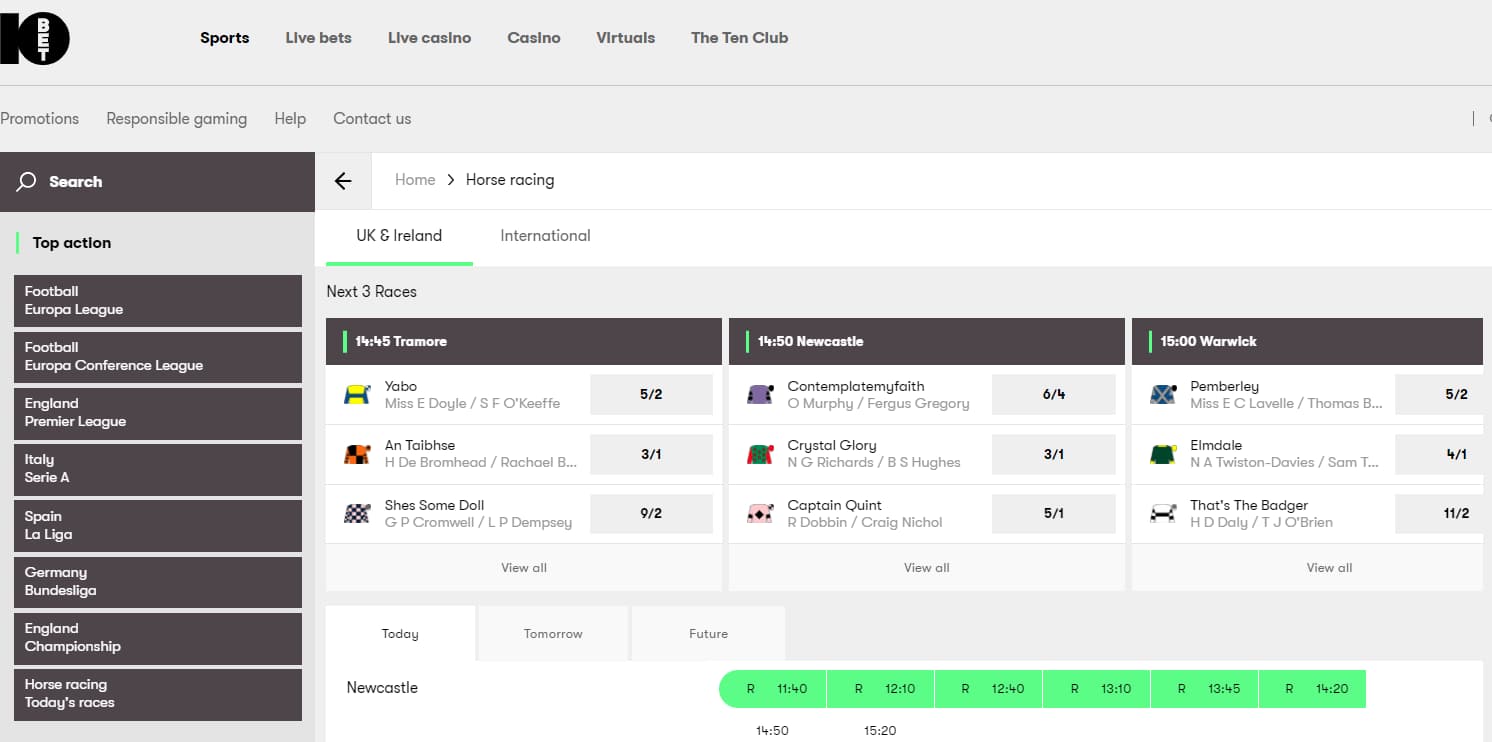Open Live bets from top navigation

[x=319, y=38]
